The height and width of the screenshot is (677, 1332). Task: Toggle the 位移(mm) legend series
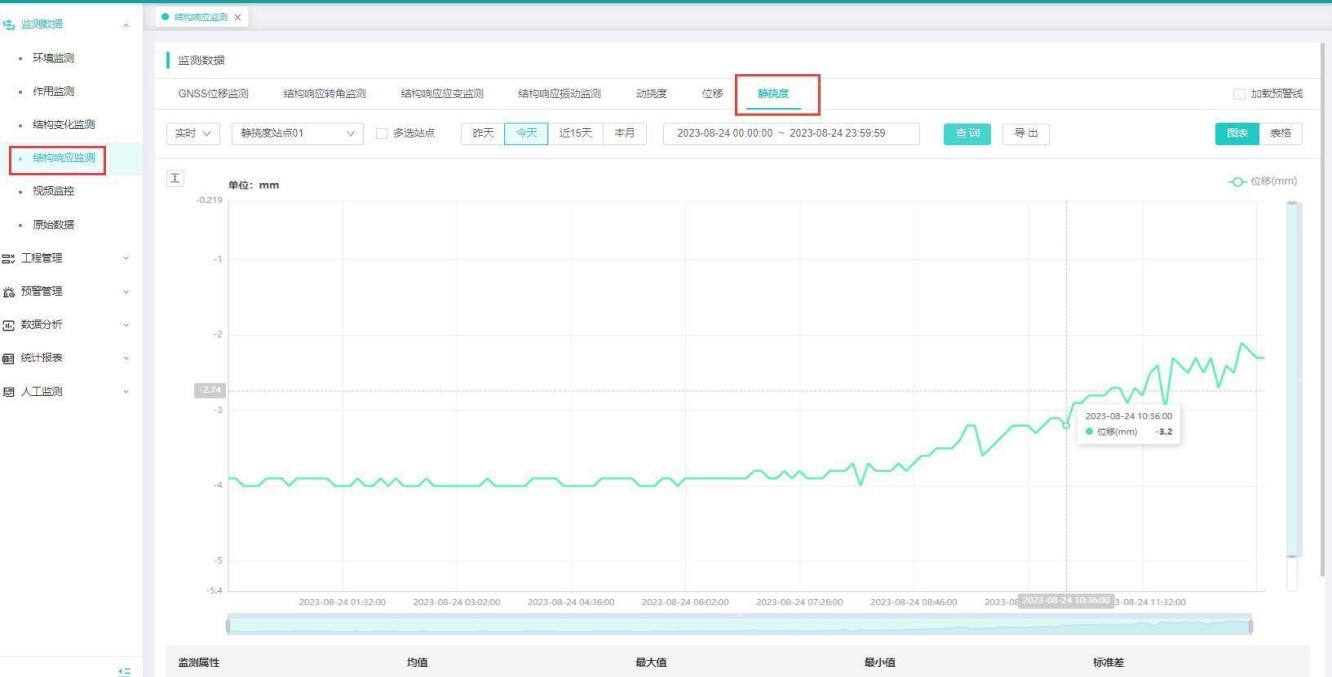point(1262,181)
